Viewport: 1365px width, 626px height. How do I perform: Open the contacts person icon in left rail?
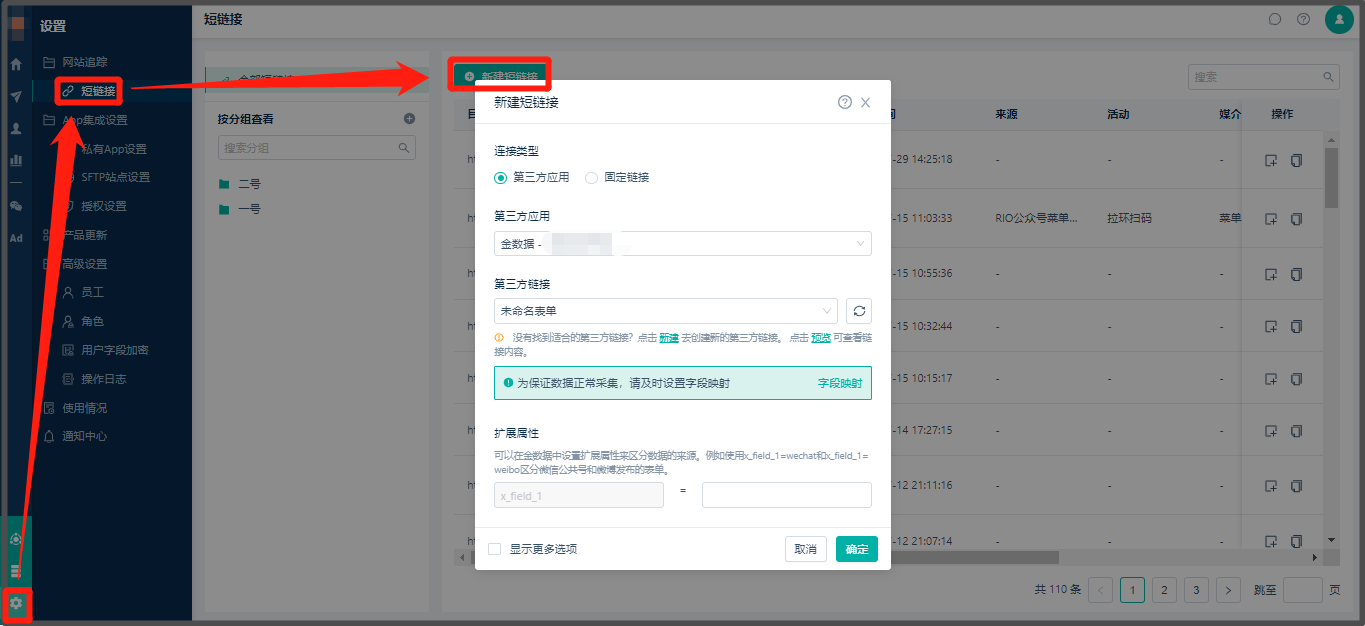pyautogui.click(x=16, y=129)
